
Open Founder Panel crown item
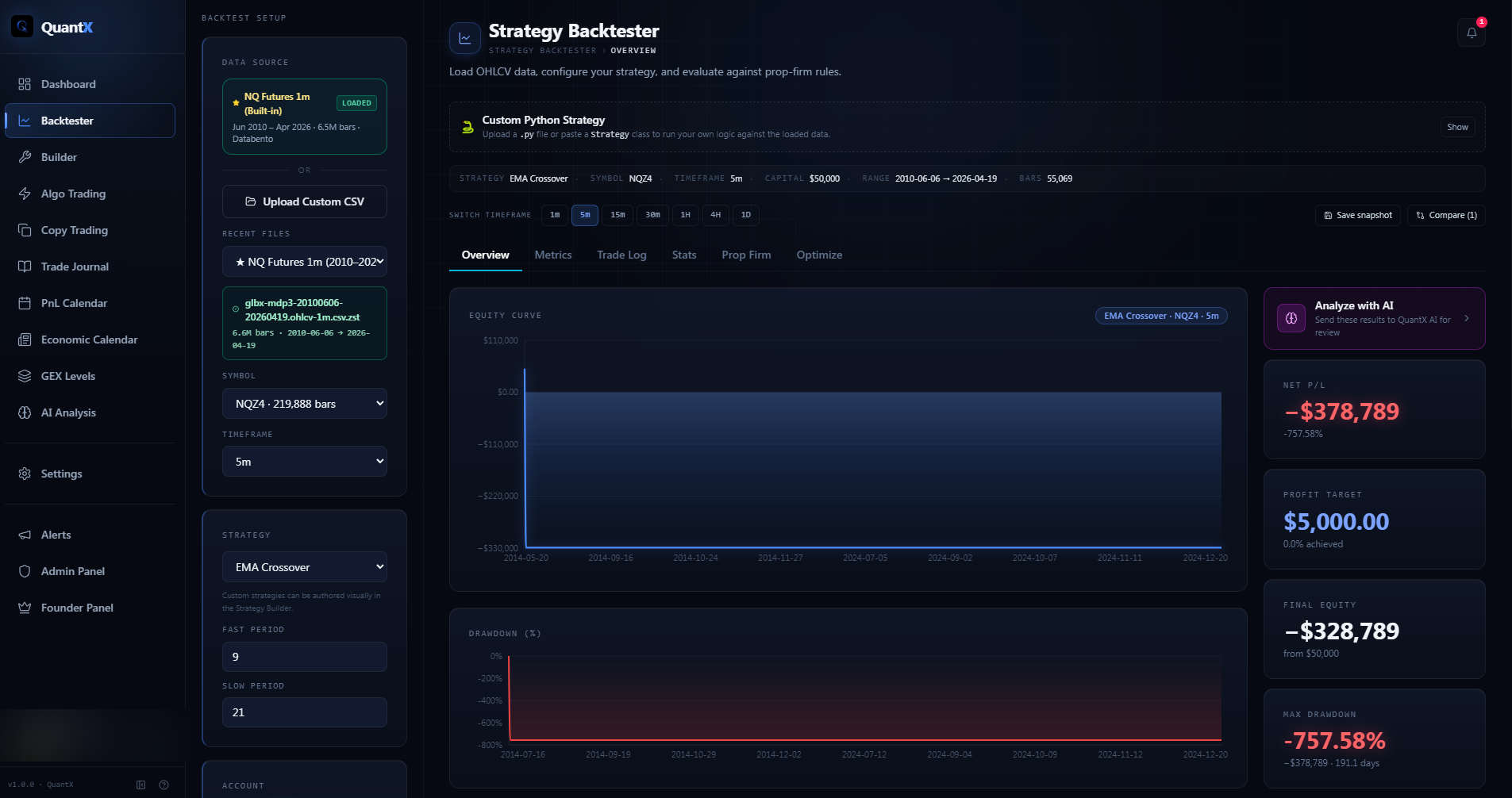point(90,608)
